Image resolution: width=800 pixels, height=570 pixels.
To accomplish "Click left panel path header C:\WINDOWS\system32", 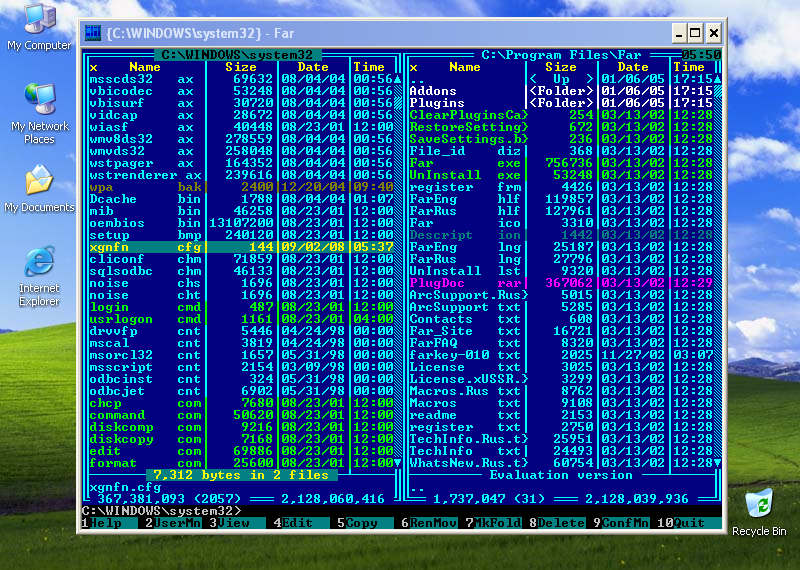I will 237,55.
